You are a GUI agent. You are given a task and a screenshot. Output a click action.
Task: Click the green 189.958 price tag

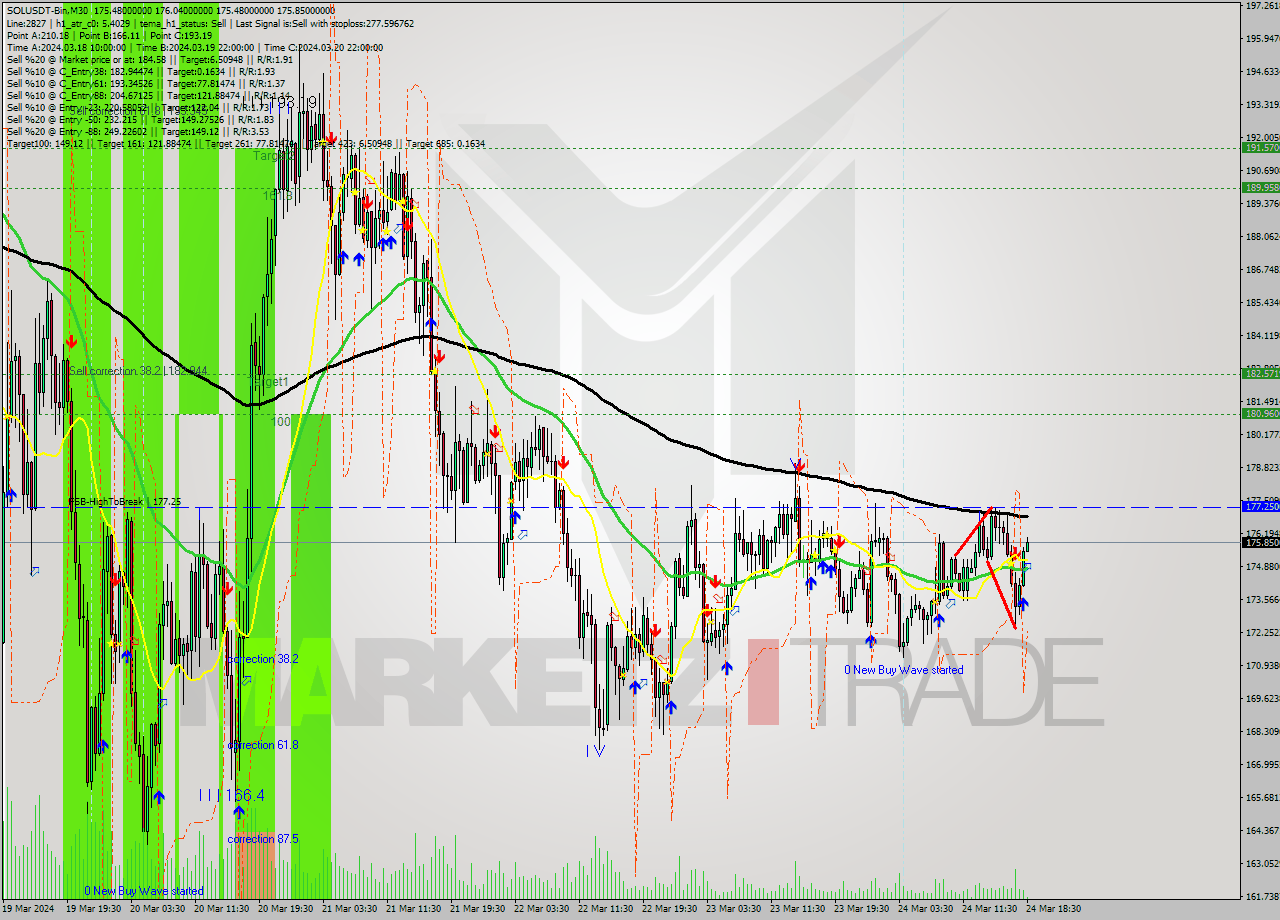1261,187
